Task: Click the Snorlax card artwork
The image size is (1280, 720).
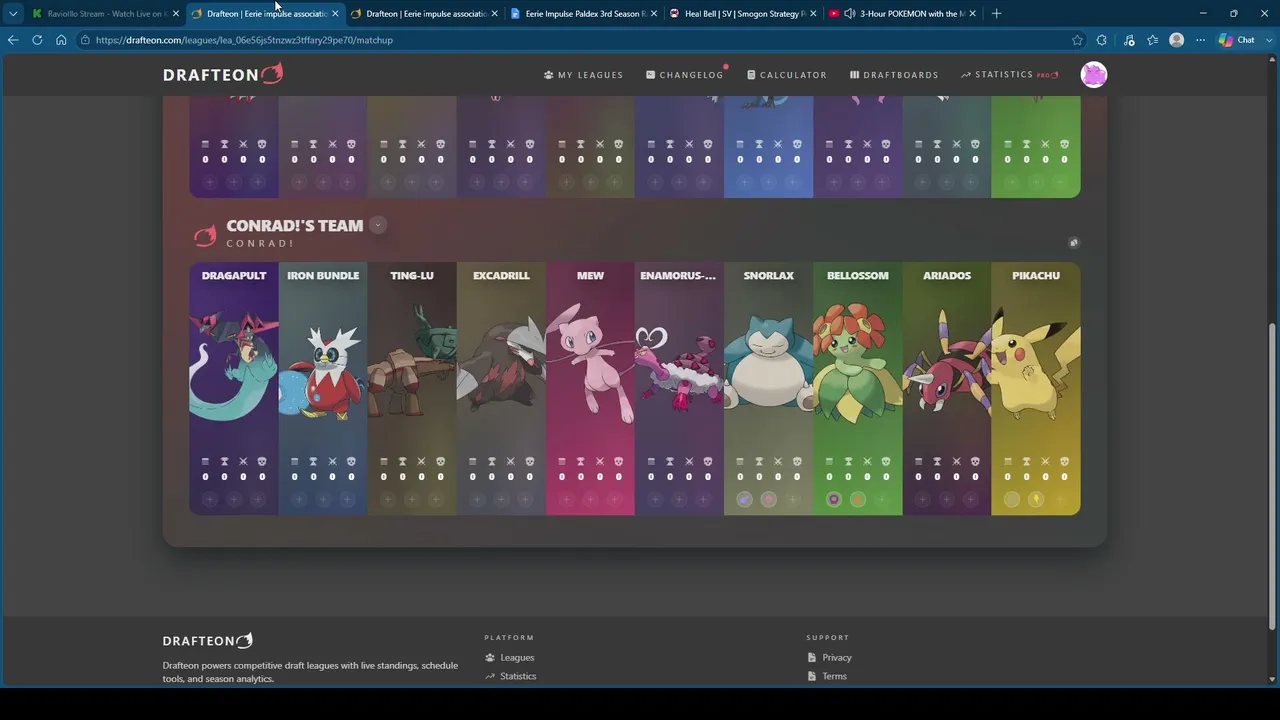Action: (768, 365)
